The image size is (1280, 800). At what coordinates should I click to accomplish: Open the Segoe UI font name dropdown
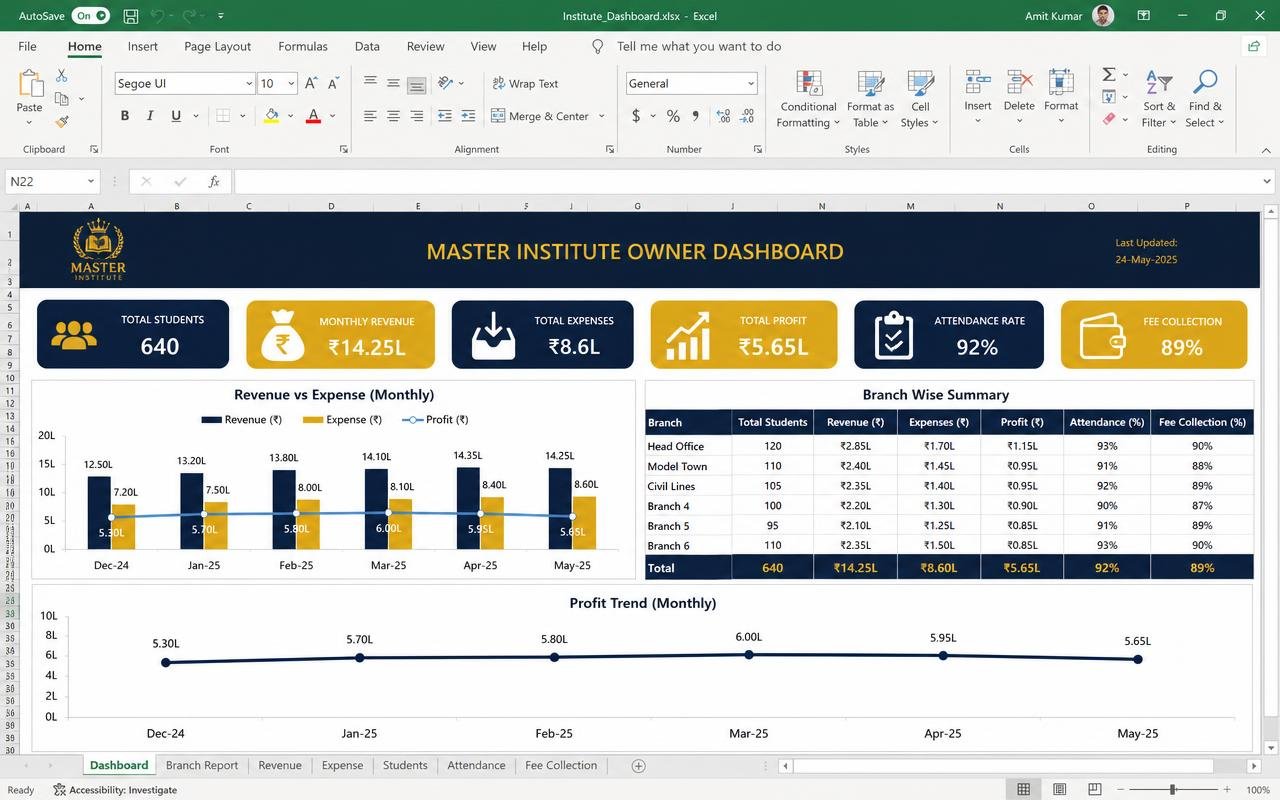249,84
